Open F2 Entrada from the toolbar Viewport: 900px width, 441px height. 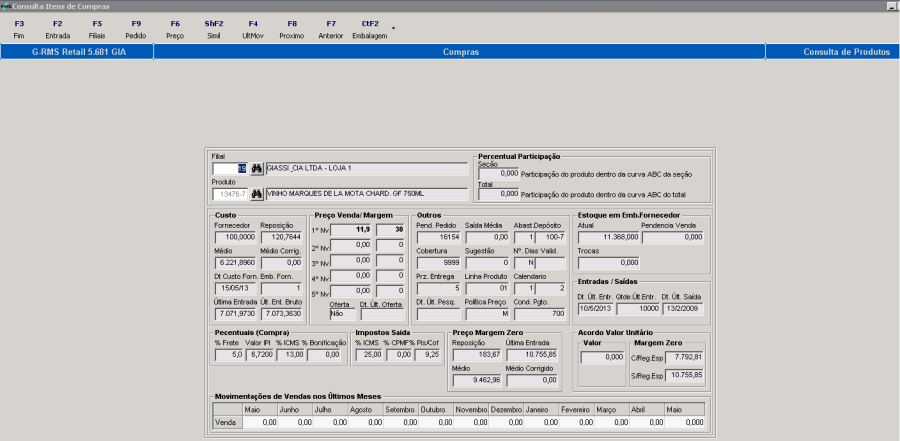click(57, 28)
